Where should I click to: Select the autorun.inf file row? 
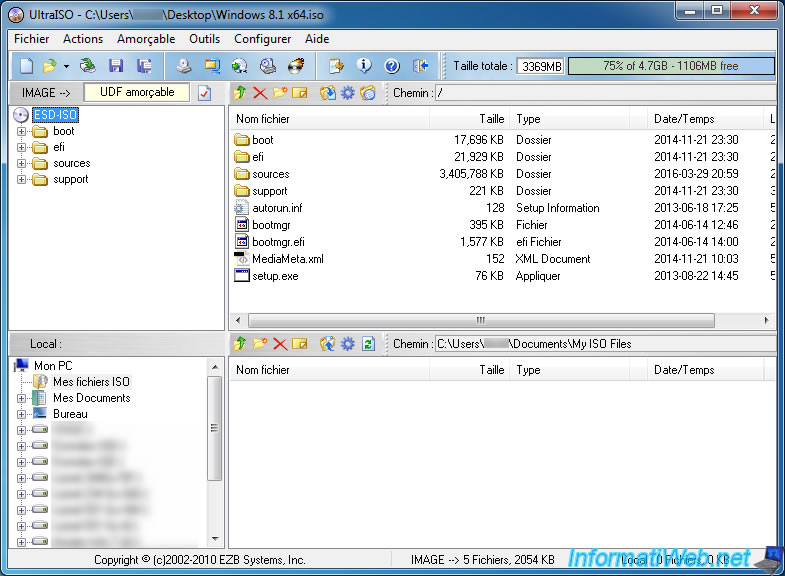pos(503,208)
